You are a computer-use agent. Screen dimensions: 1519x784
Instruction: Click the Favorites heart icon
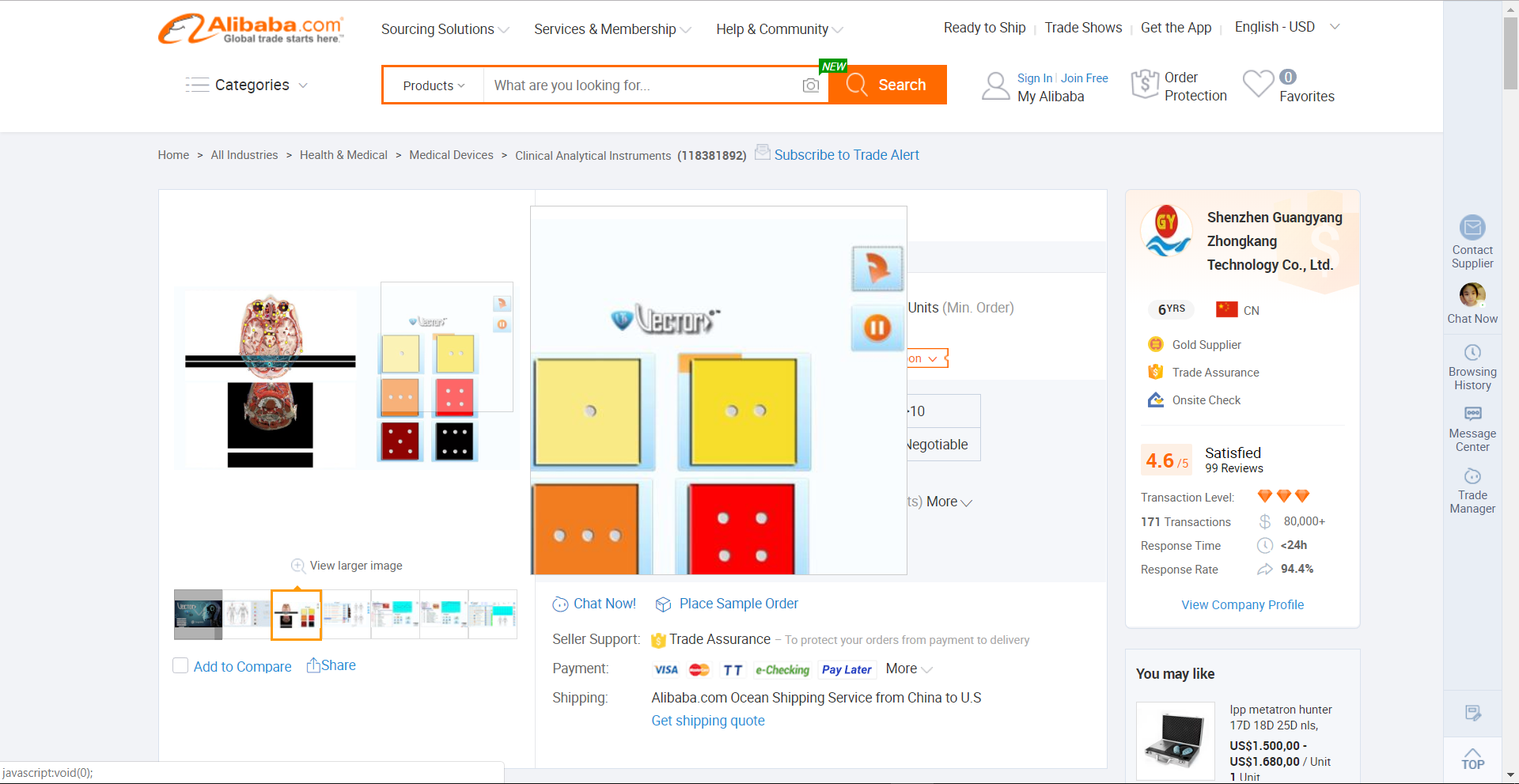click(x=1258, y=84)
